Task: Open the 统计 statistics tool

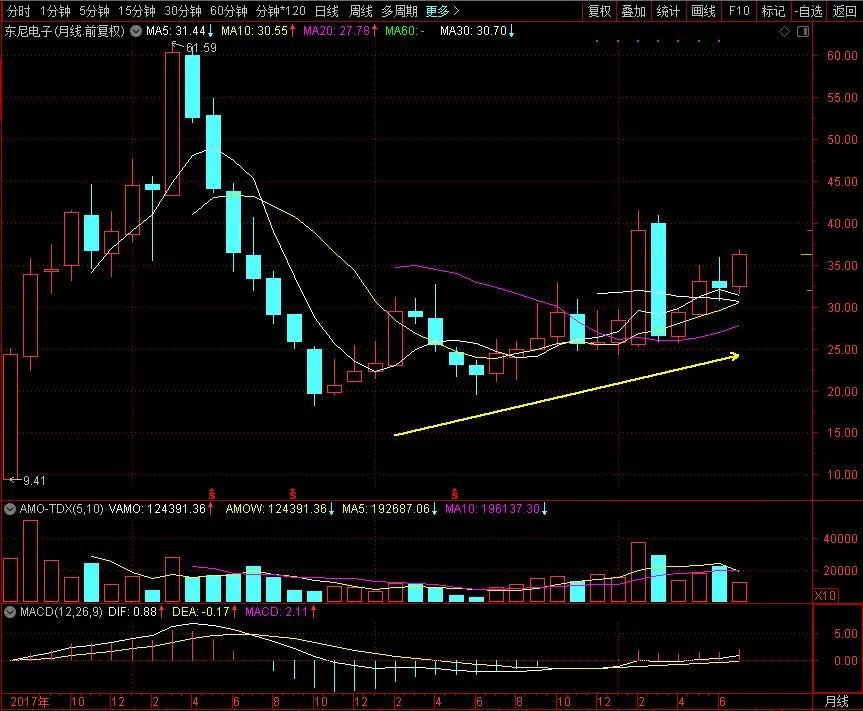Action: (668, 11)
